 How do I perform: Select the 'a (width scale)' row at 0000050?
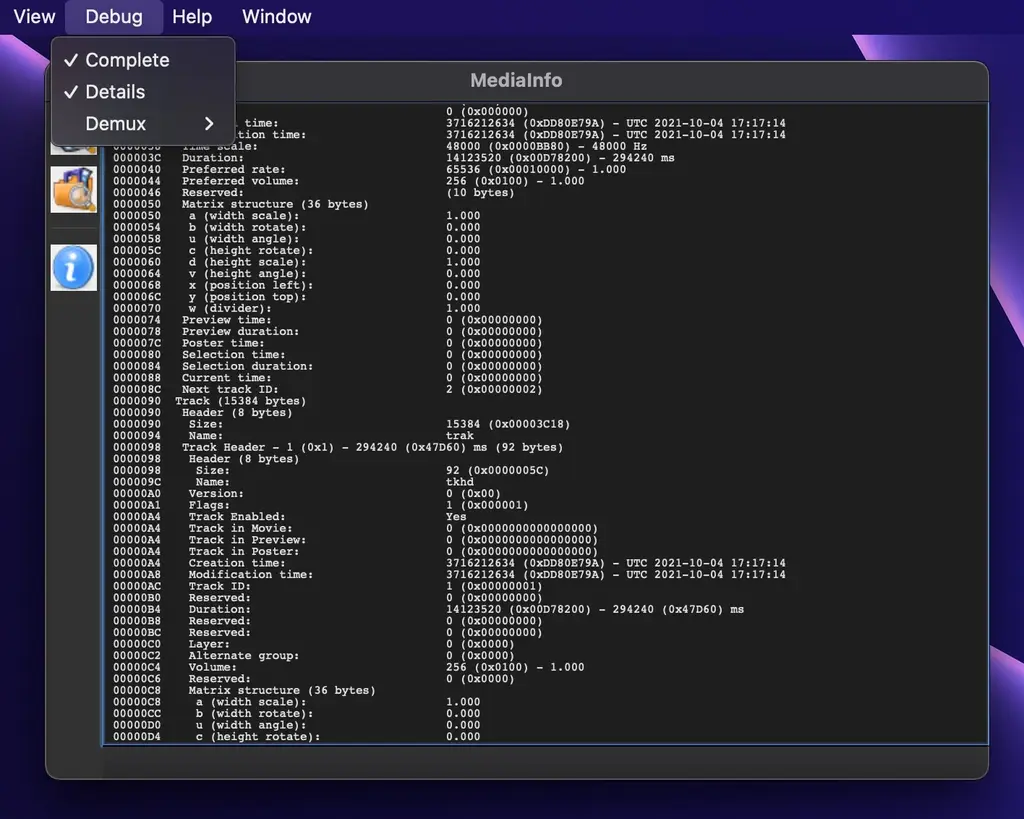296,216
